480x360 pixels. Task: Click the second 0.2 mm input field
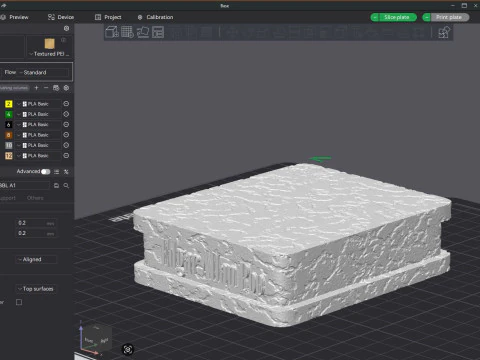[36, 233]
